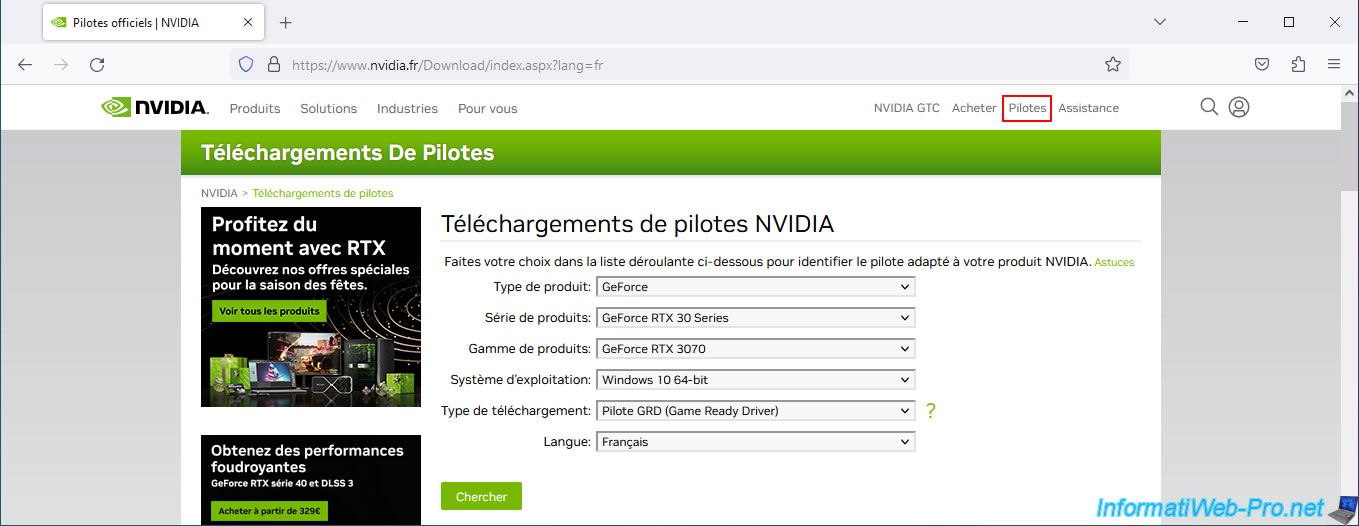The height and width of the screenshot is (526, 1359).
Task: Open the Pilotes navigation item
Action: click(x=1027, y=108)
